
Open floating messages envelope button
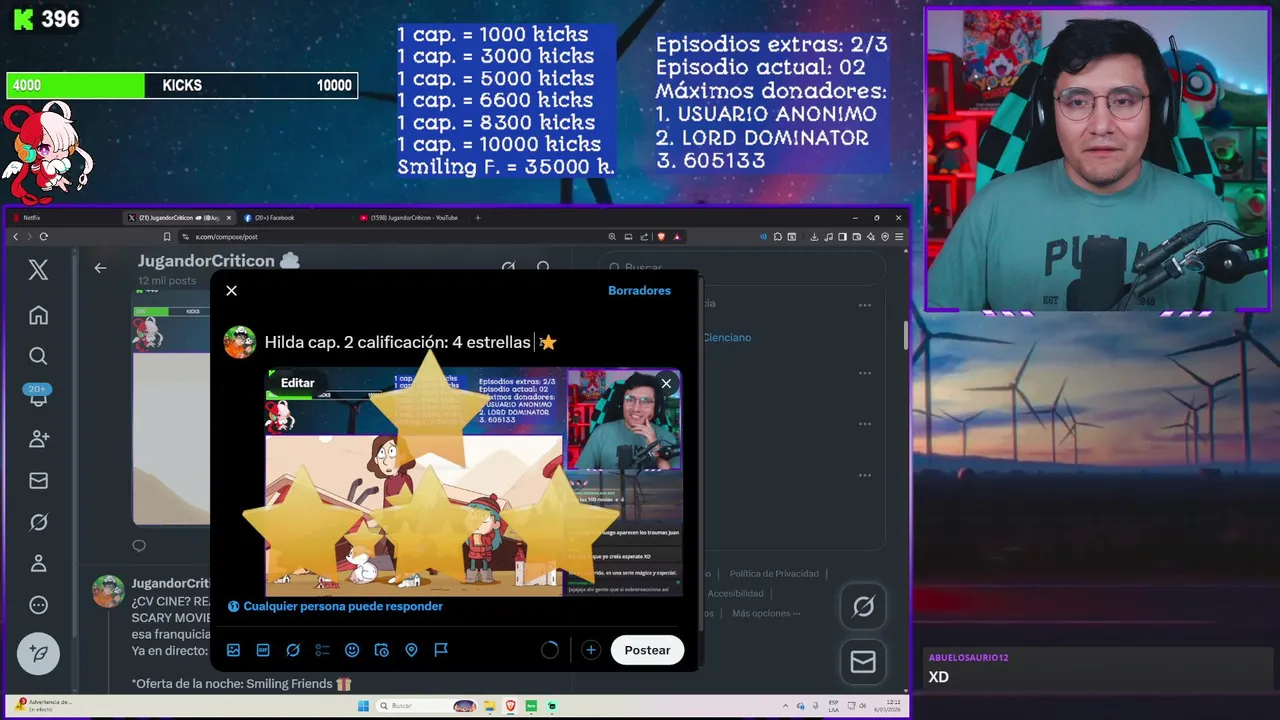point(863,661)
